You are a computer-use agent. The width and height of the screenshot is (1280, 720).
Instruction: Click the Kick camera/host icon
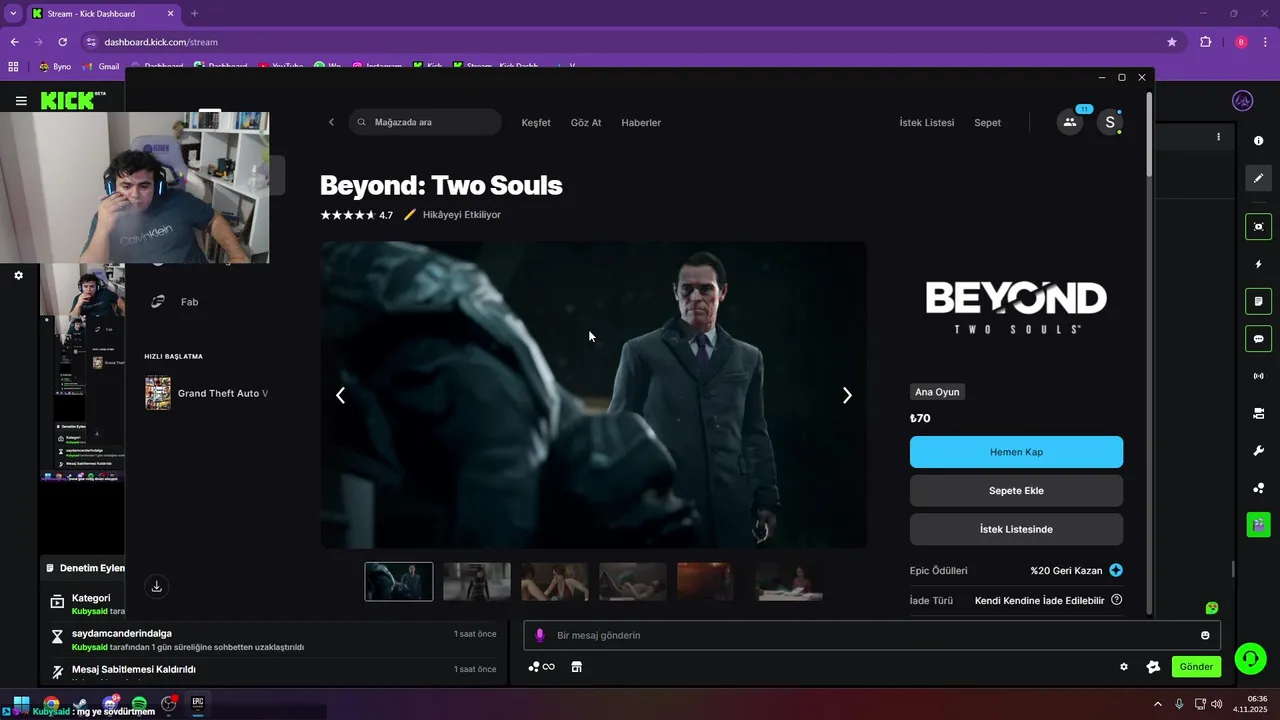pyautogui.click(x=1258, y=413)
